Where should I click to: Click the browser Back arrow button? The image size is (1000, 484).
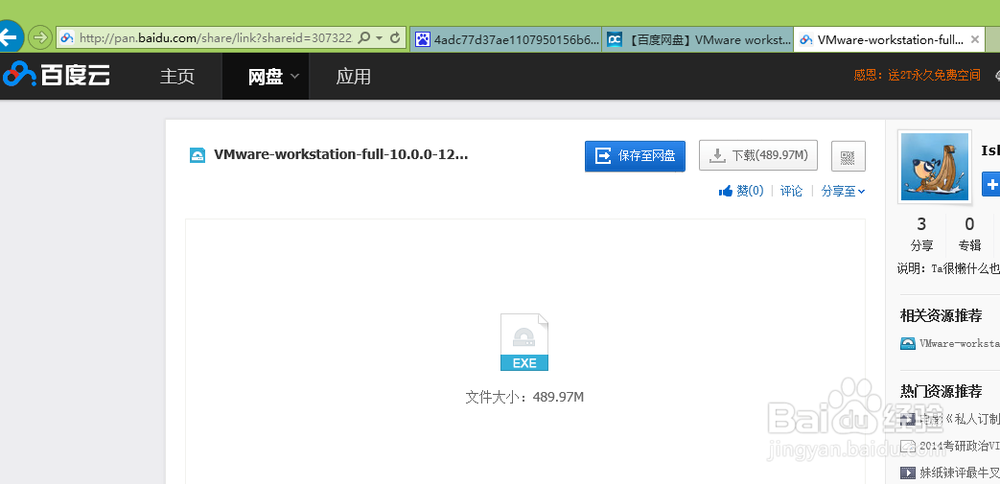pos(10,38)
